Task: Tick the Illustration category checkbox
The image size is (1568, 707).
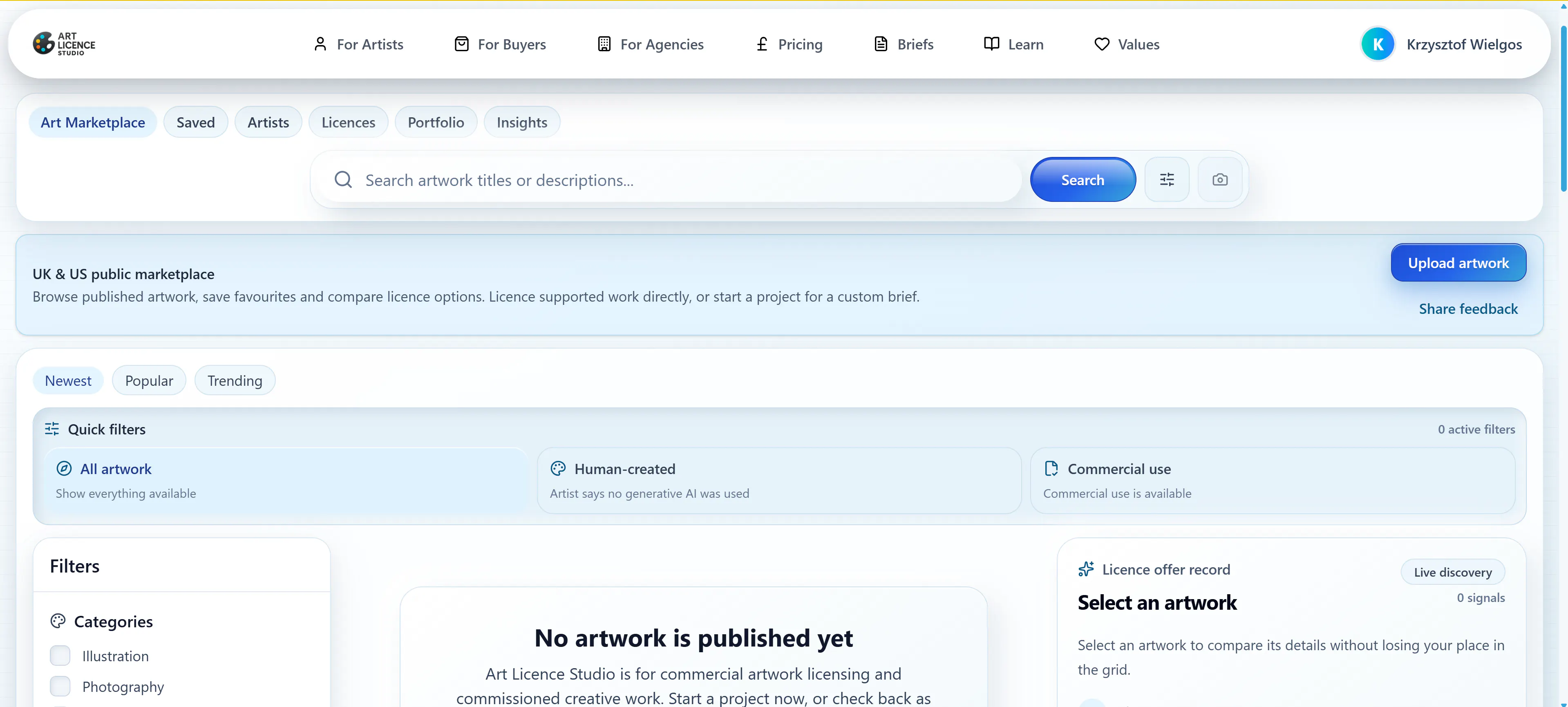Action: tap(60, 656)
